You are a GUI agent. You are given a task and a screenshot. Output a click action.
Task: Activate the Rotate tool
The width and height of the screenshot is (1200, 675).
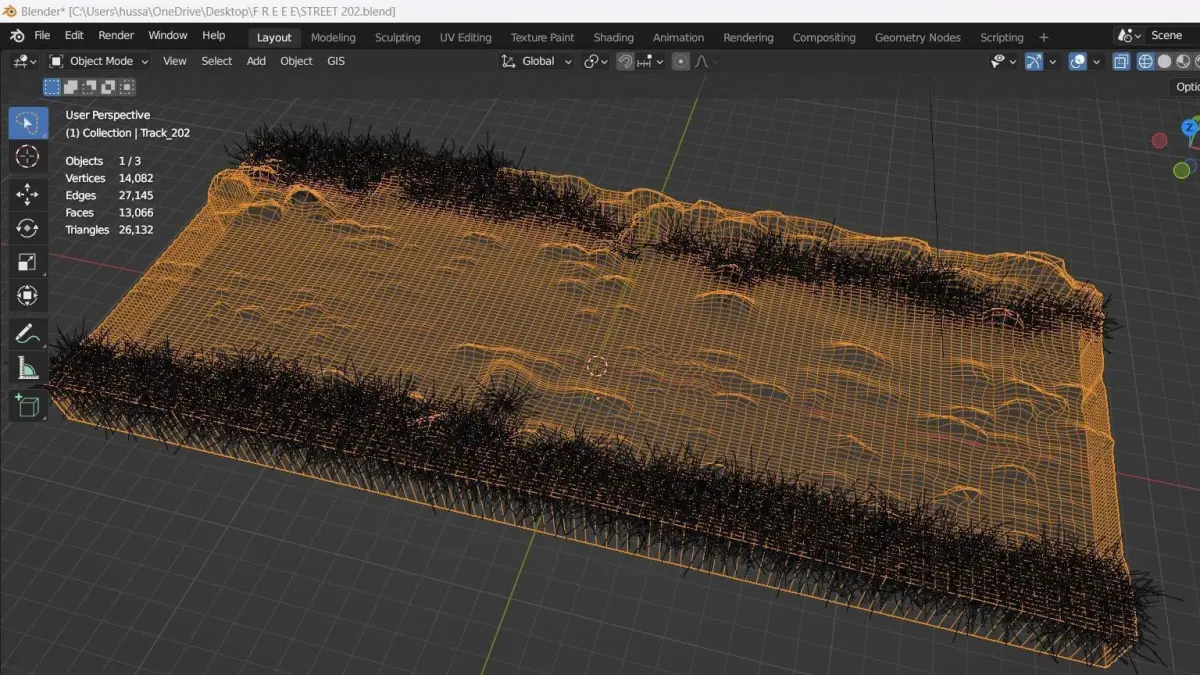[27, 228]
